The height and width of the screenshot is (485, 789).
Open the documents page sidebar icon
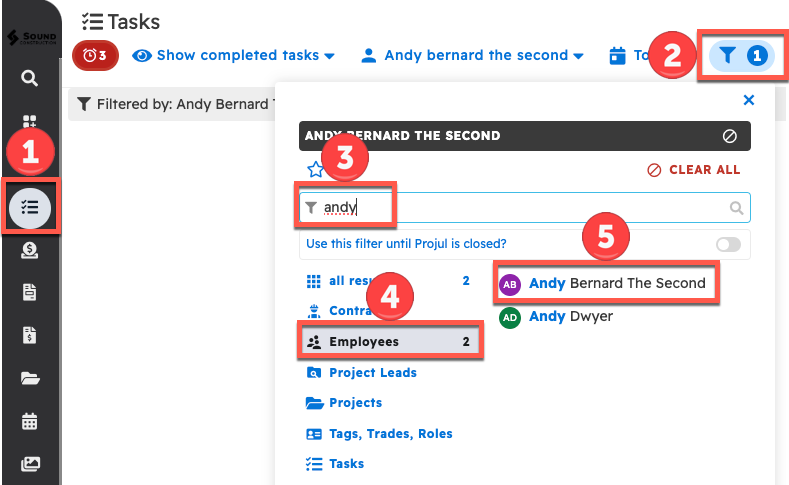(x=30, y=292)
